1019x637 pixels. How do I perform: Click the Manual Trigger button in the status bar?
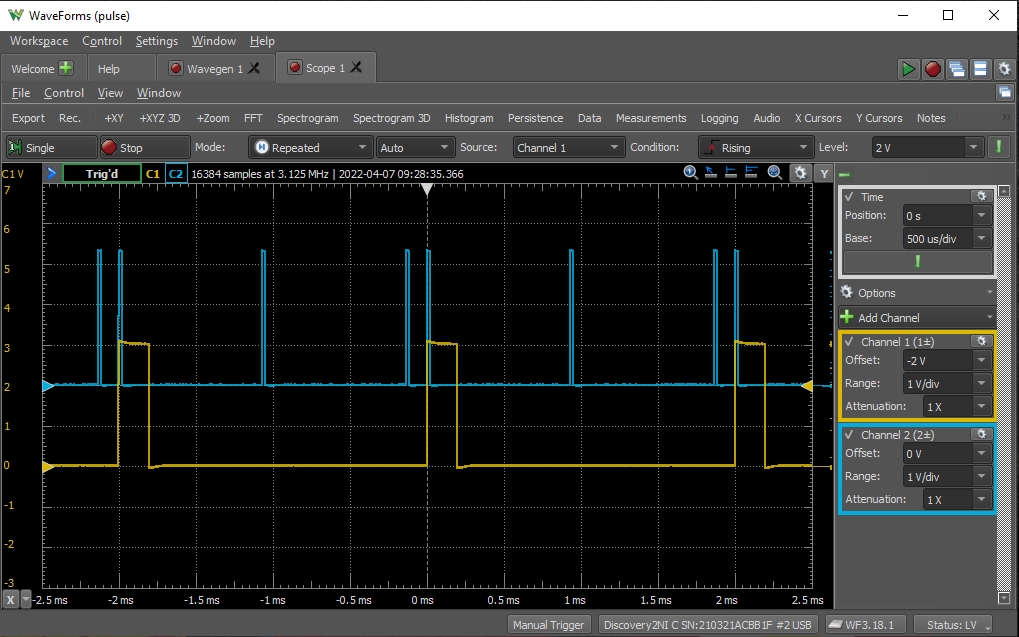coord(548,625)
